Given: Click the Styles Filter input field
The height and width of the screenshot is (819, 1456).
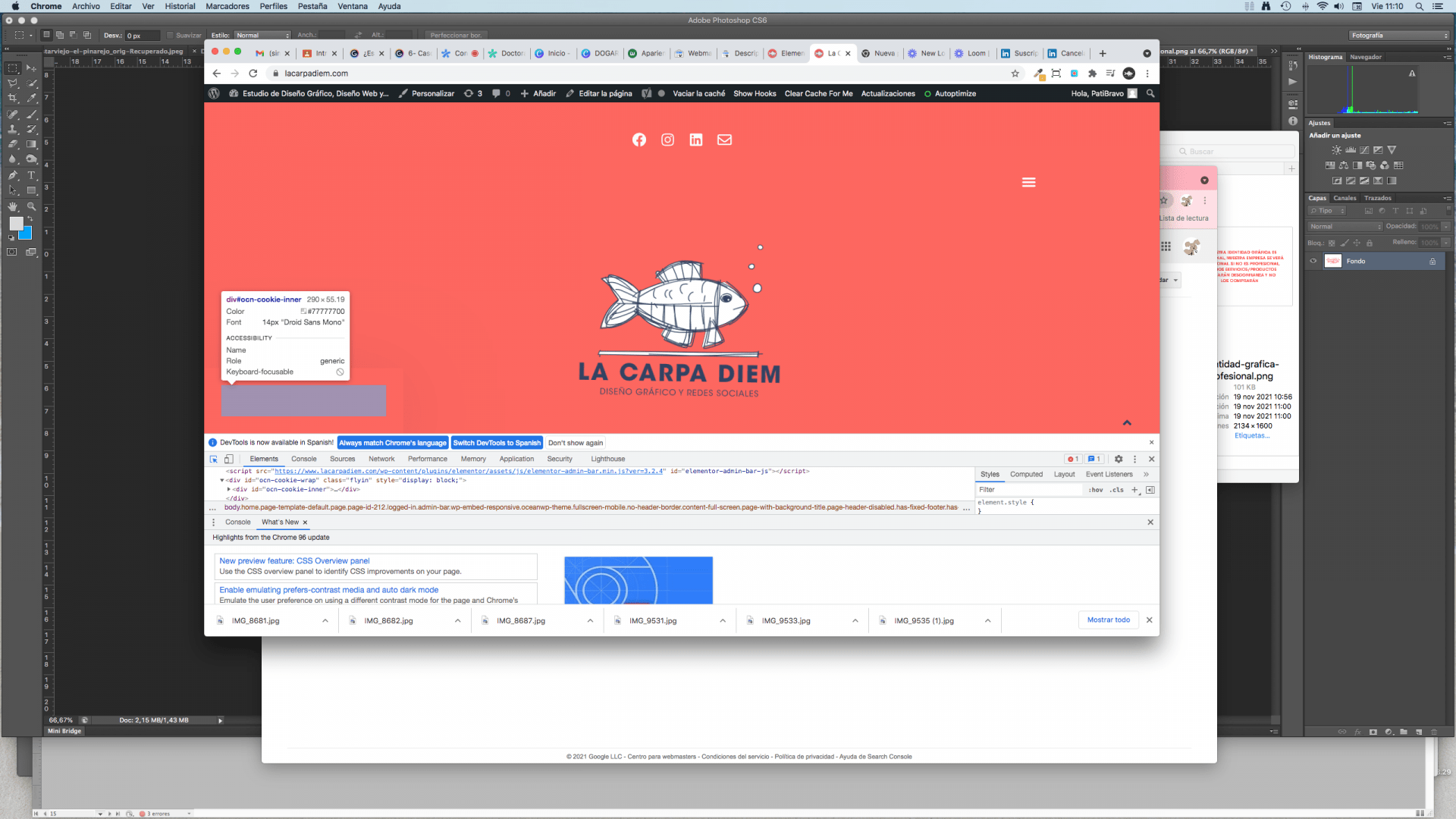Looking at the screenshot, I should pyautogui.click(x=1029, y=490).
